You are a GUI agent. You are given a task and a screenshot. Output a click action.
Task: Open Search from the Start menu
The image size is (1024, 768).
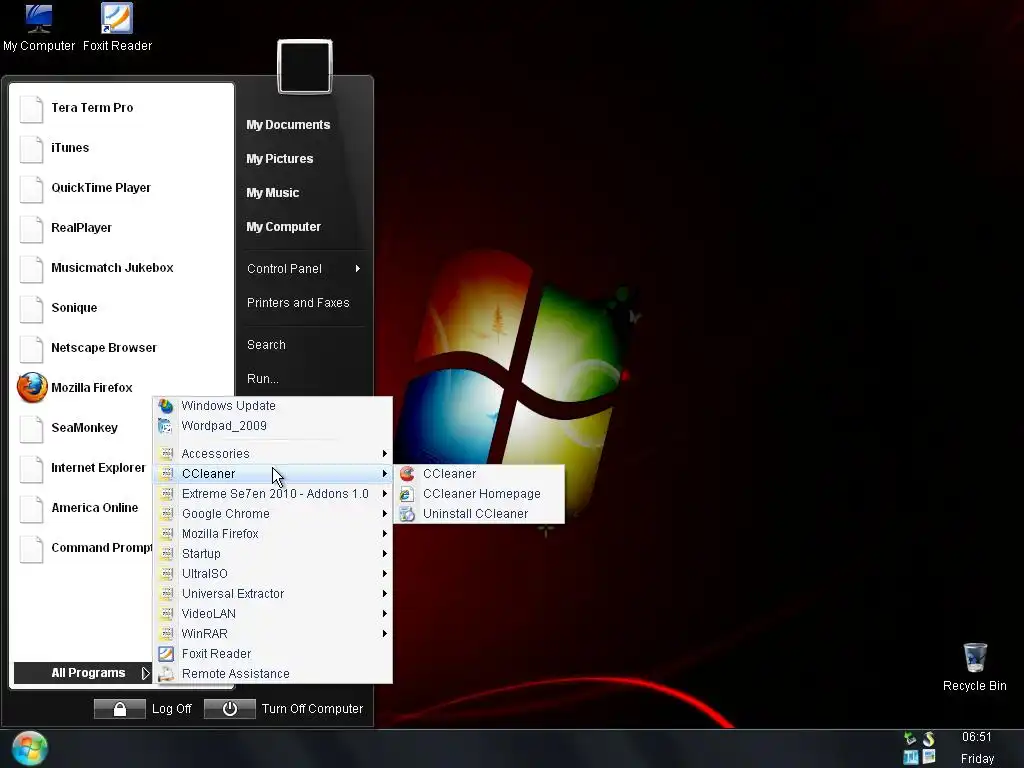[266, 344]
